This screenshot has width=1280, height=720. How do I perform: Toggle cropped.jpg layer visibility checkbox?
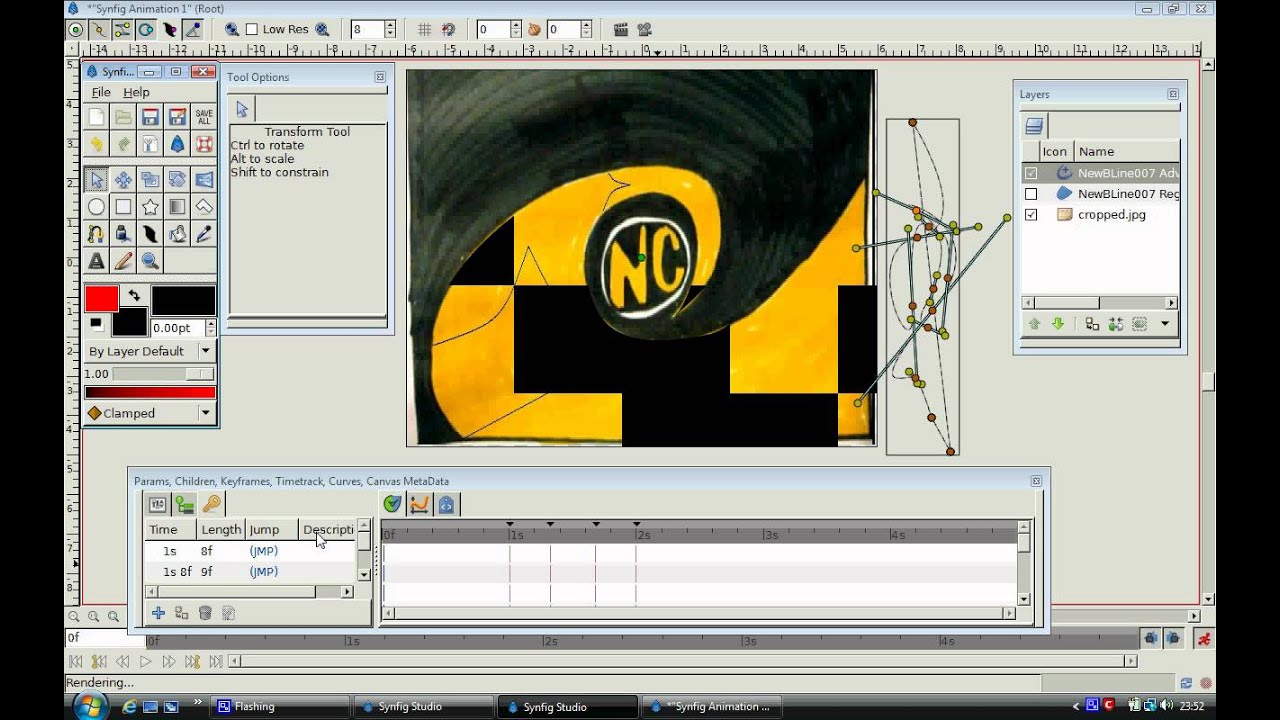click(1031, 215)
